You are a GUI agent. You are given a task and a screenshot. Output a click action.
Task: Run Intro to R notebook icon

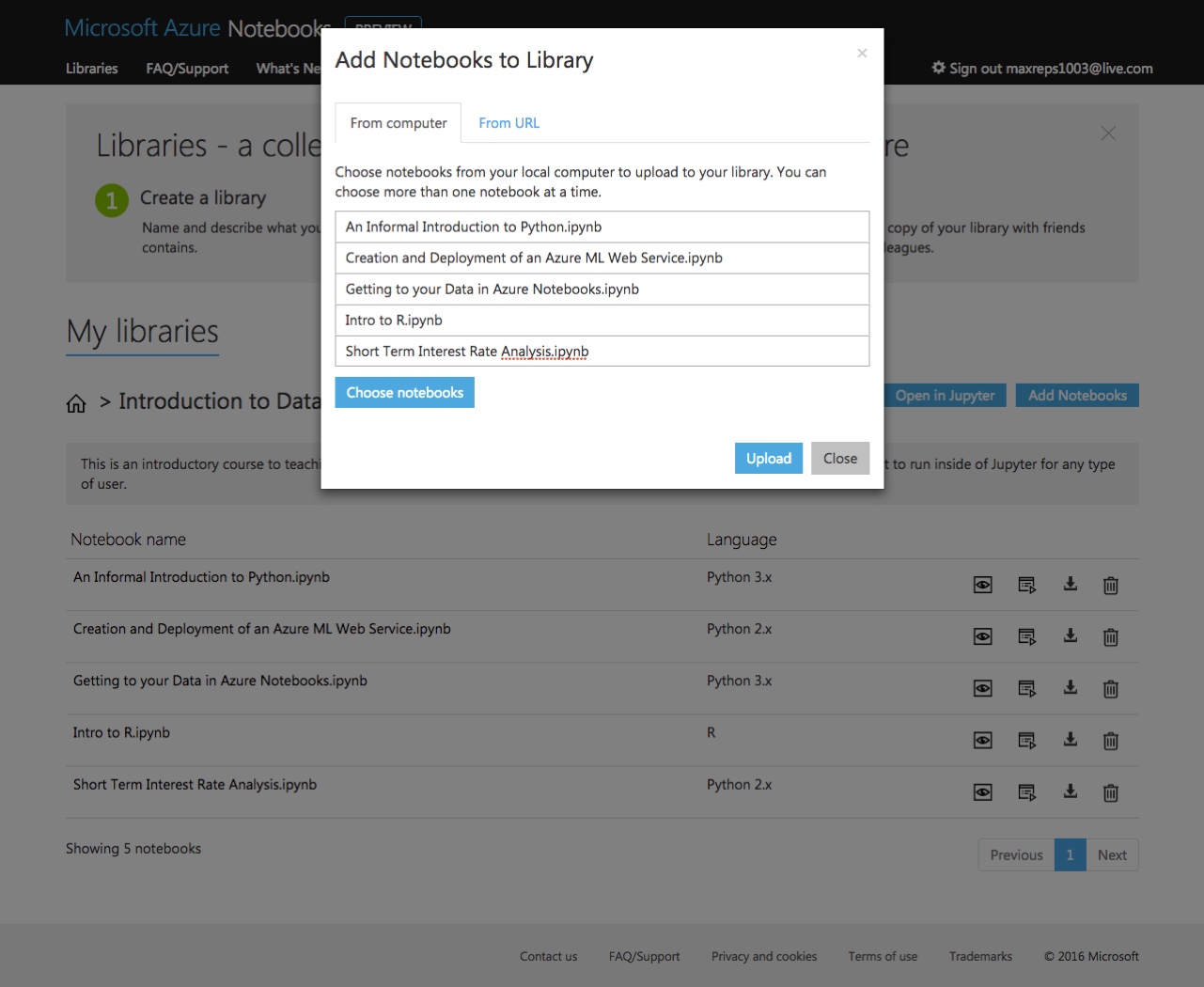point(1026,741)
